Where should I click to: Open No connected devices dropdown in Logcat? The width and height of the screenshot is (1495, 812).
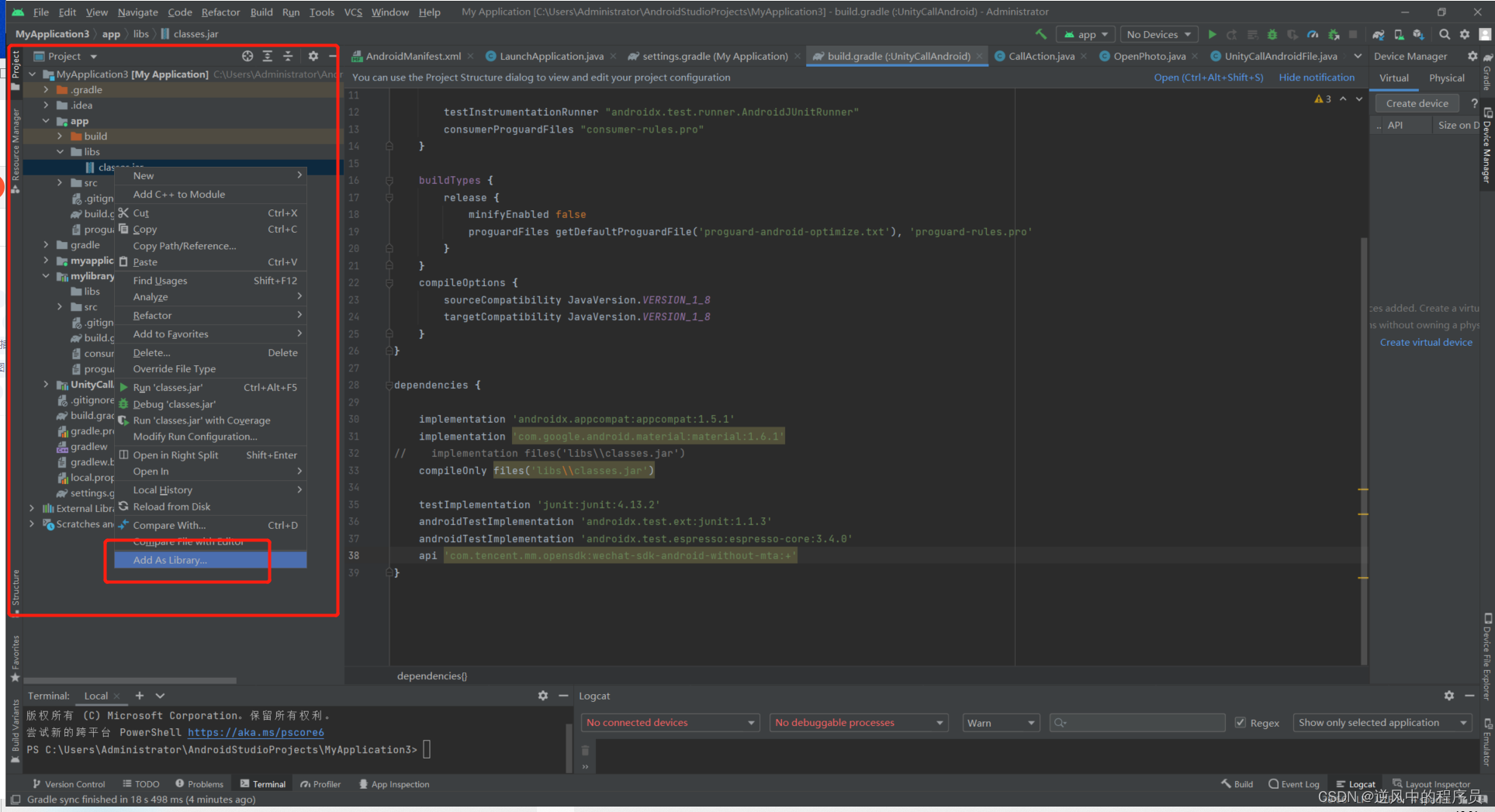pyautogui.click(x=670, y=723)
